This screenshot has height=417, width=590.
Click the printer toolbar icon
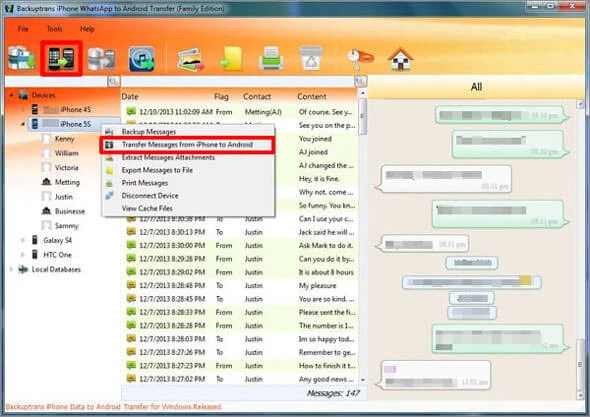(x=271, y=58)
